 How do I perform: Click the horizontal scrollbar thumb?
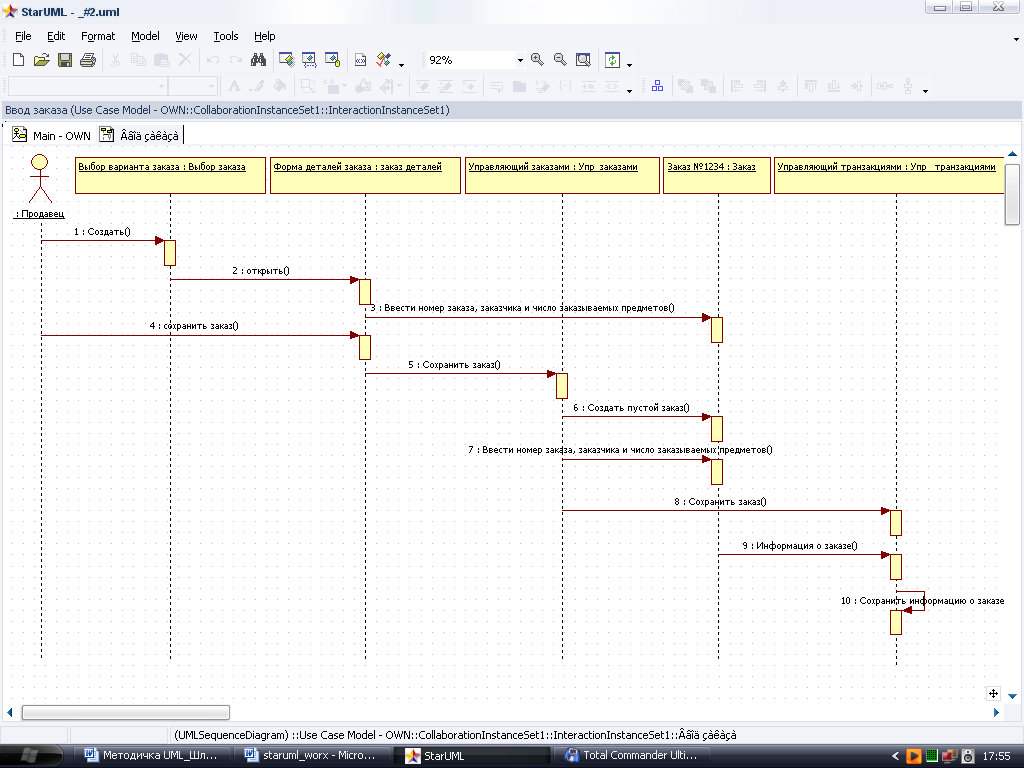(125, 712)
